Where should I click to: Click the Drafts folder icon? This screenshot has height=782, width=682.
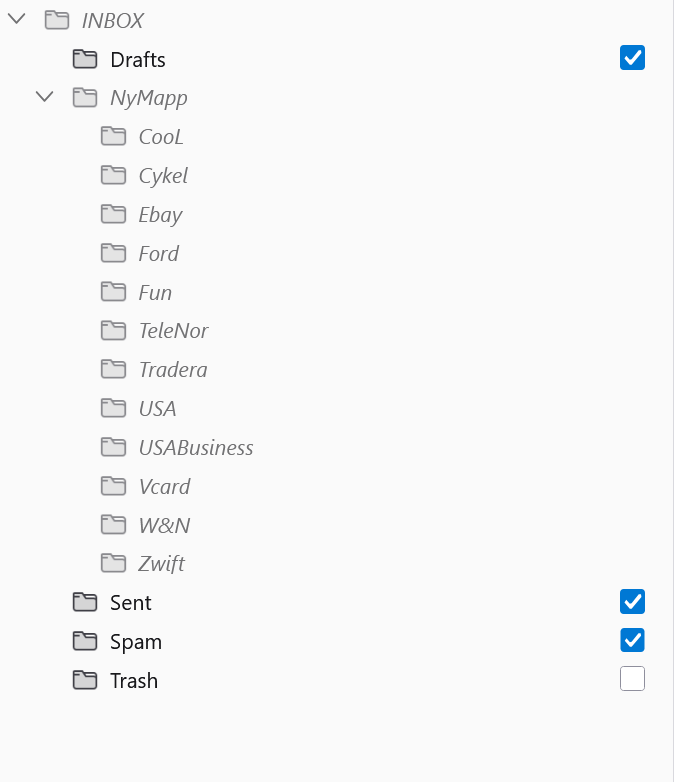tap(85, 59)
